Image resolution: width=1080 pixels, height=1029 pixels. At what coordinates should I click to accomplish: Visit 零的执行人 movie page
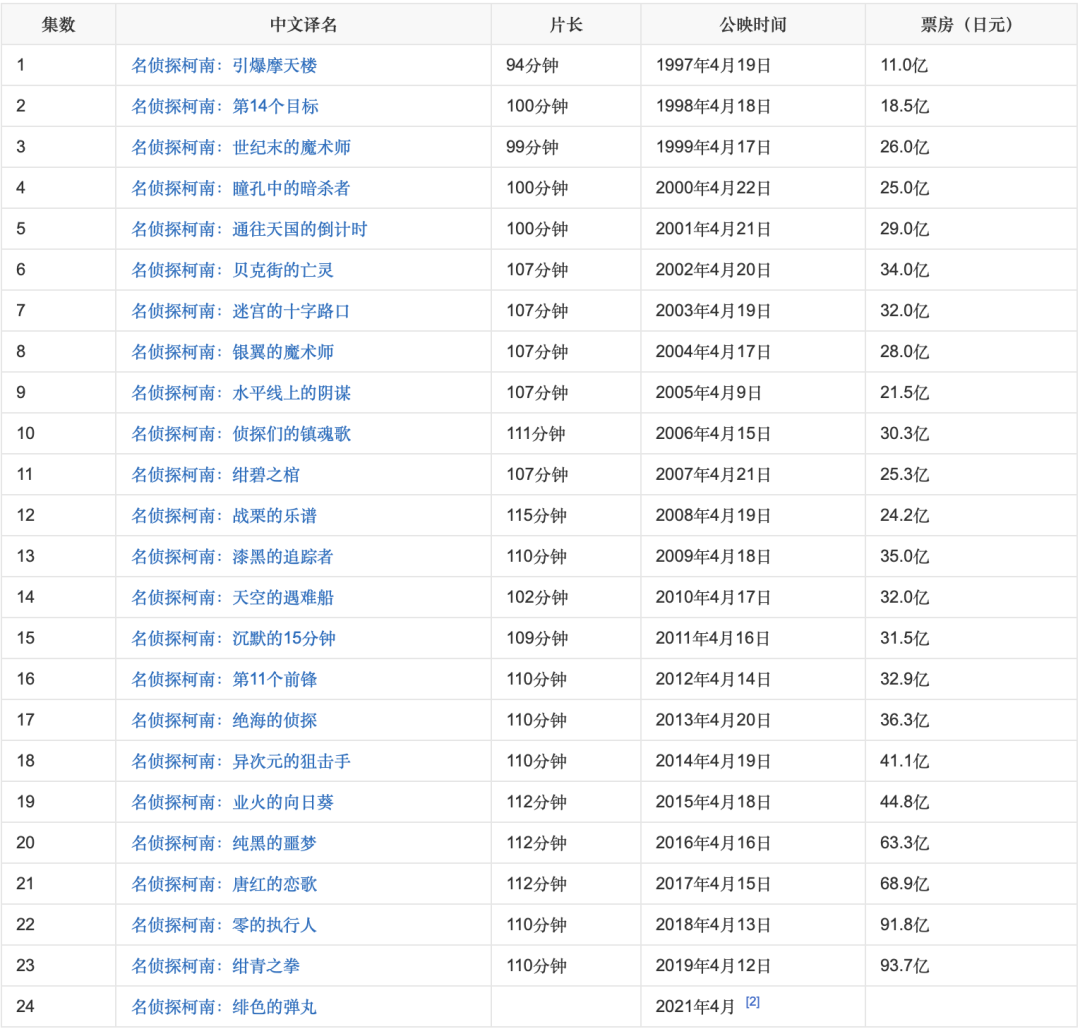224,927
